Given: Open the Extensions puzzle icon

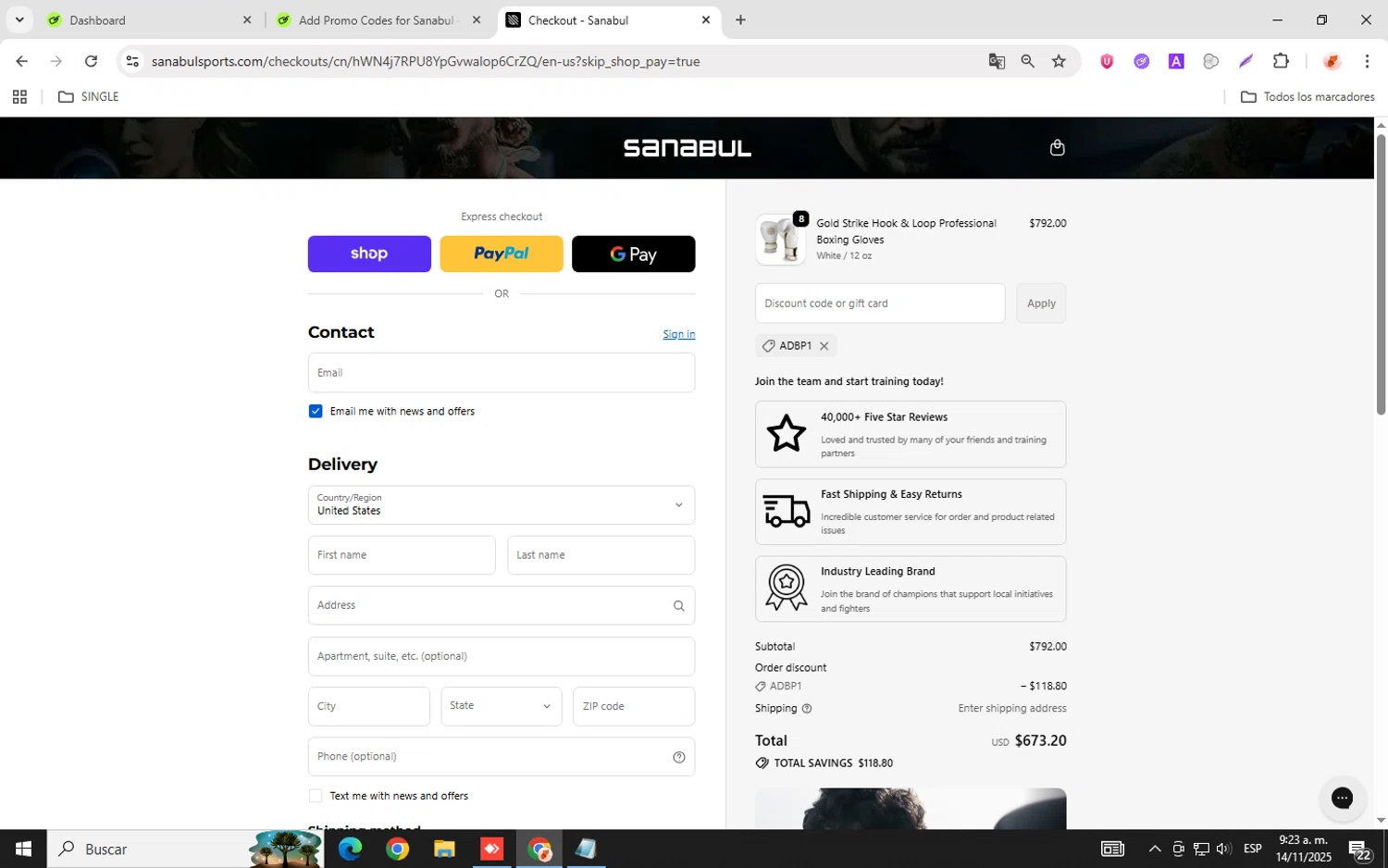Looking at the screenshot, I should [1281, 61].
